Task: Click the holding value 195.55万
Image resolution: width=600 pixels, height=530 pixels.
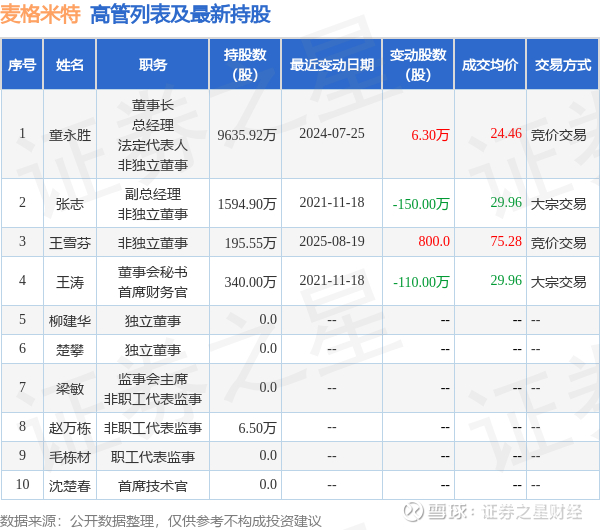Action: click(x=251, y=243)
